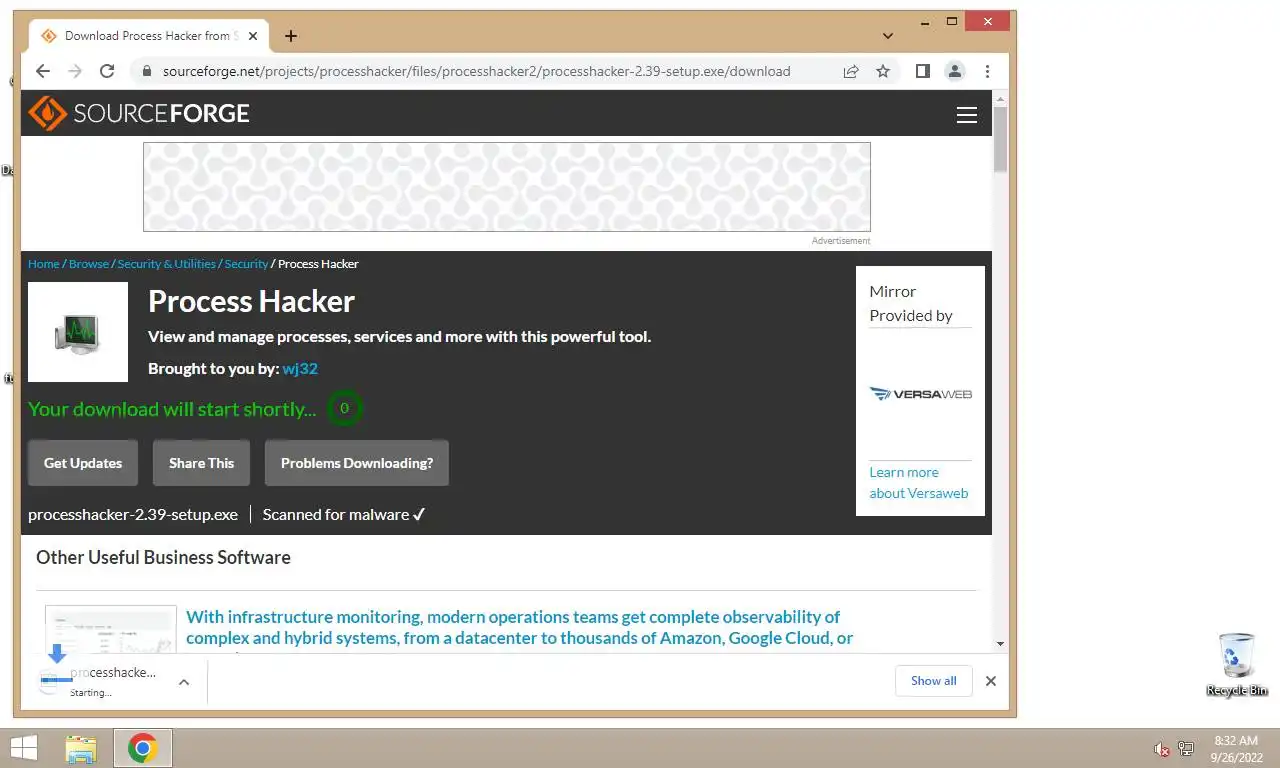Click the download countdown circle

click(344, 408)
